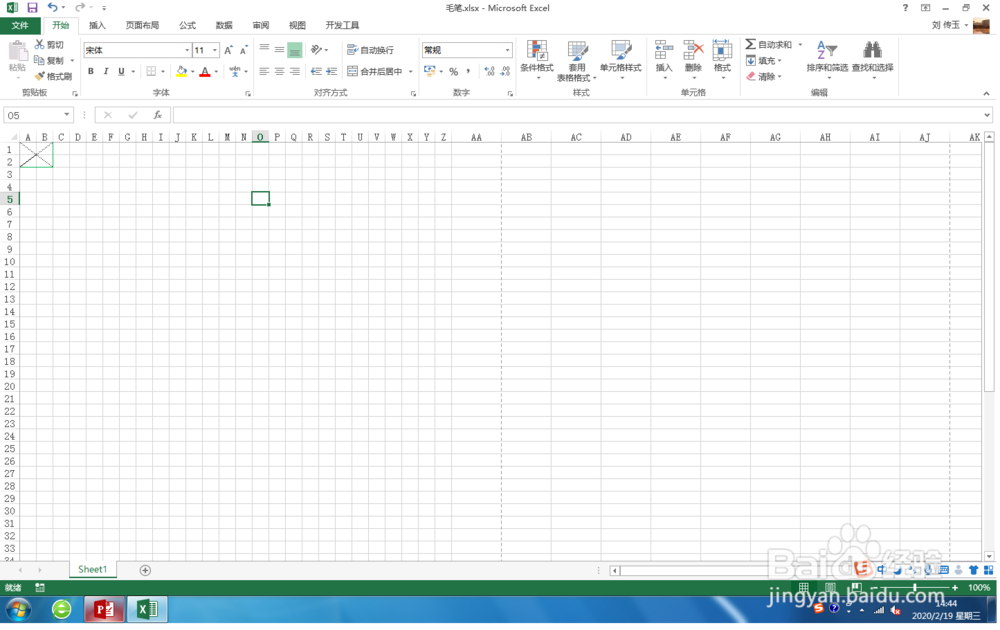
Task: Click the percent style % icon
Action: click(453, 71)
